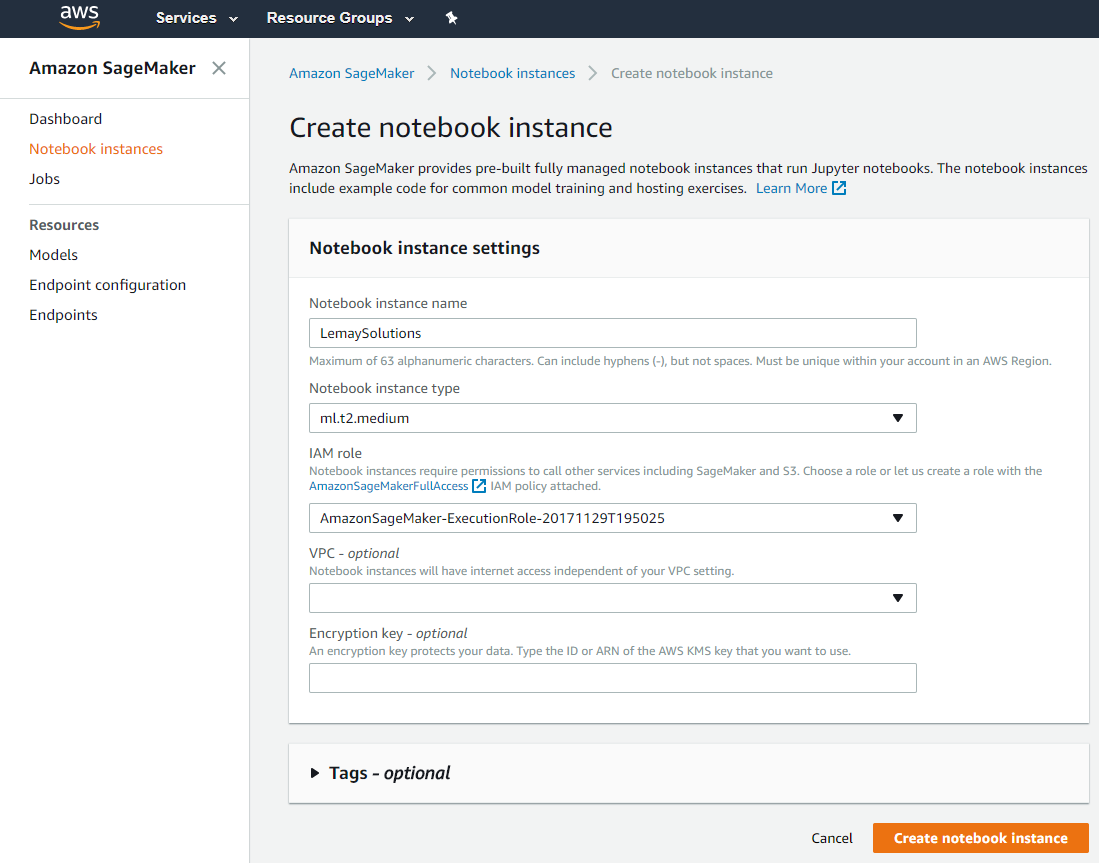Open Endpoint configuration in sidebar
Image resolution: width=1099 pixels, height=863 pixels.
[x=108, y=285]
